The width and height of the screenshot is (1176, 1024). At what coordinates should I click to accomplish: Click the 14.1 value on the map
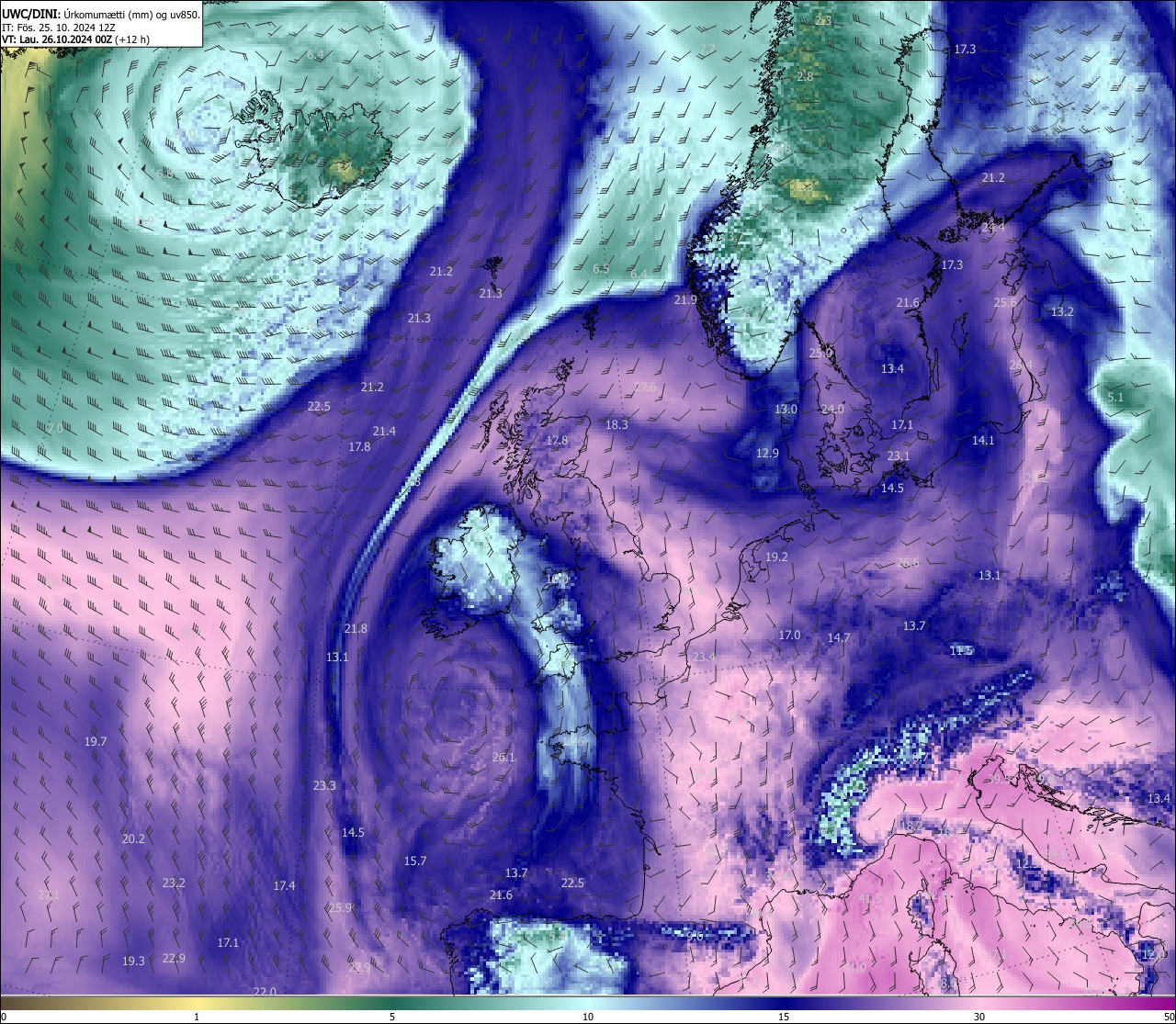[983, 440]
